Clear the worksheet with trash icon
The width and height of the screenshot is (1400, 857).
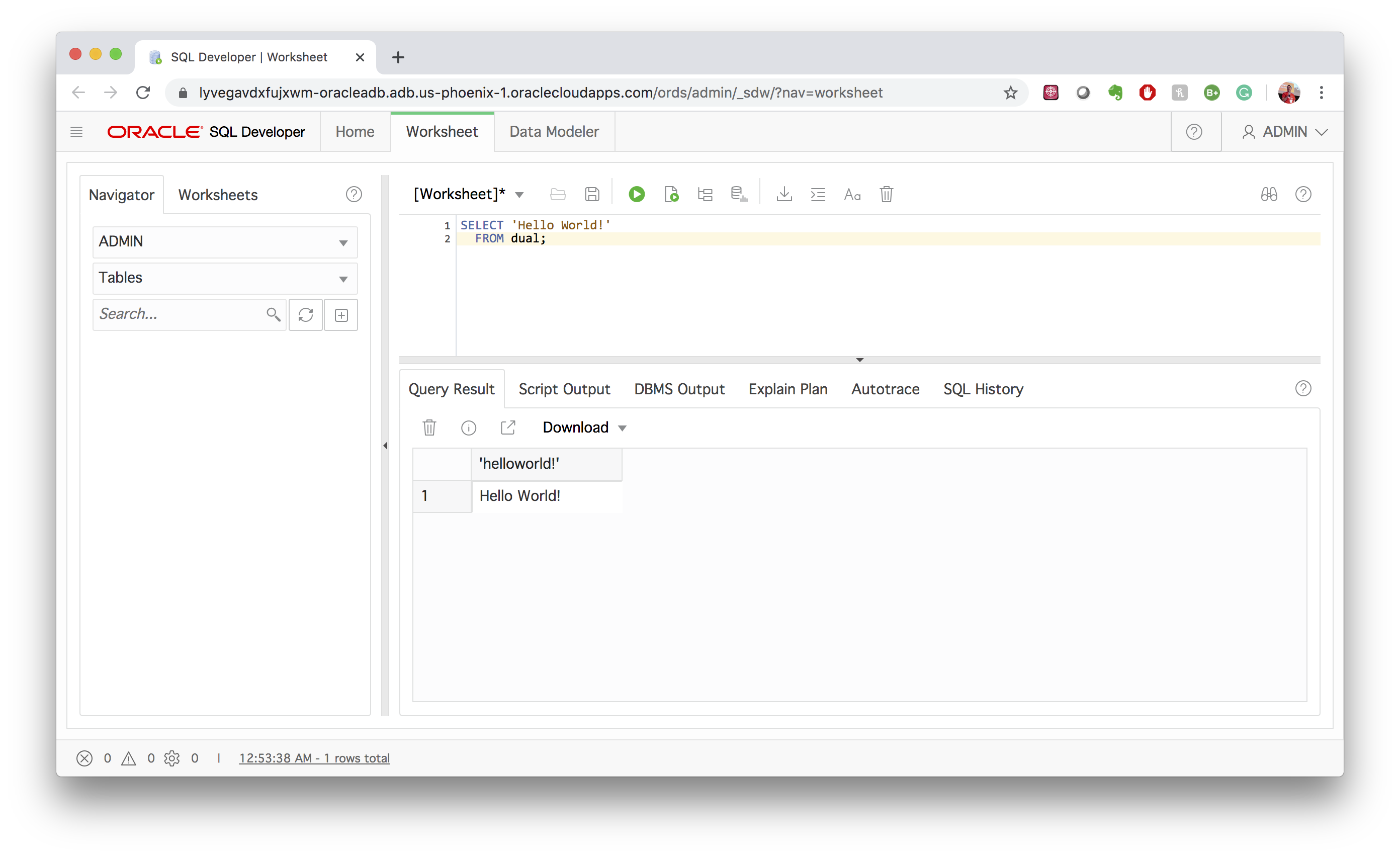886,194
